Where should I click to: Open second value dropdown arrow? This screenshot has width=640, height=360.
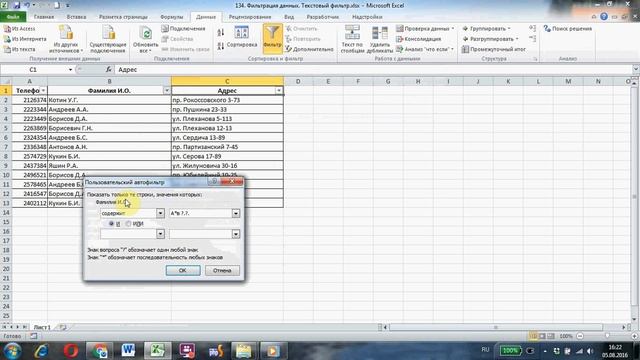(236, 234)
